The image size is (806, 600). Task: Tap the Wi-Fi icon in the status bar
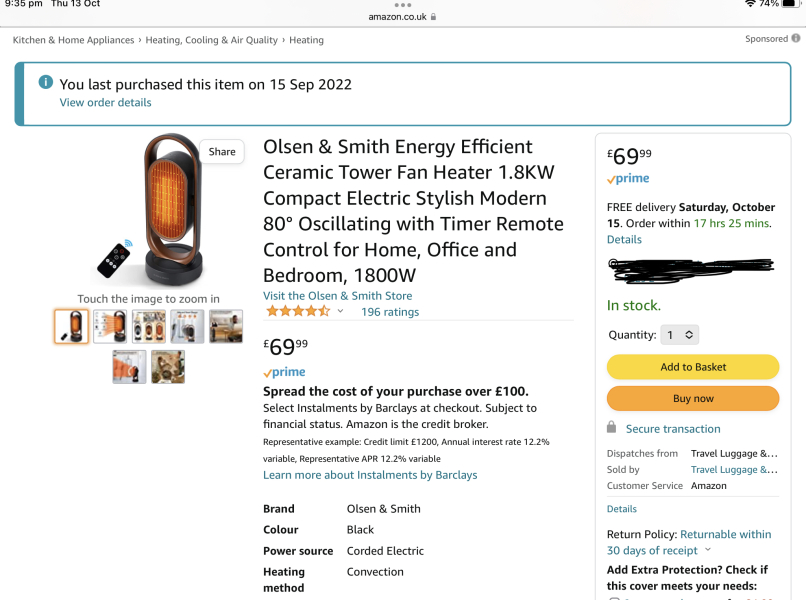751,3
